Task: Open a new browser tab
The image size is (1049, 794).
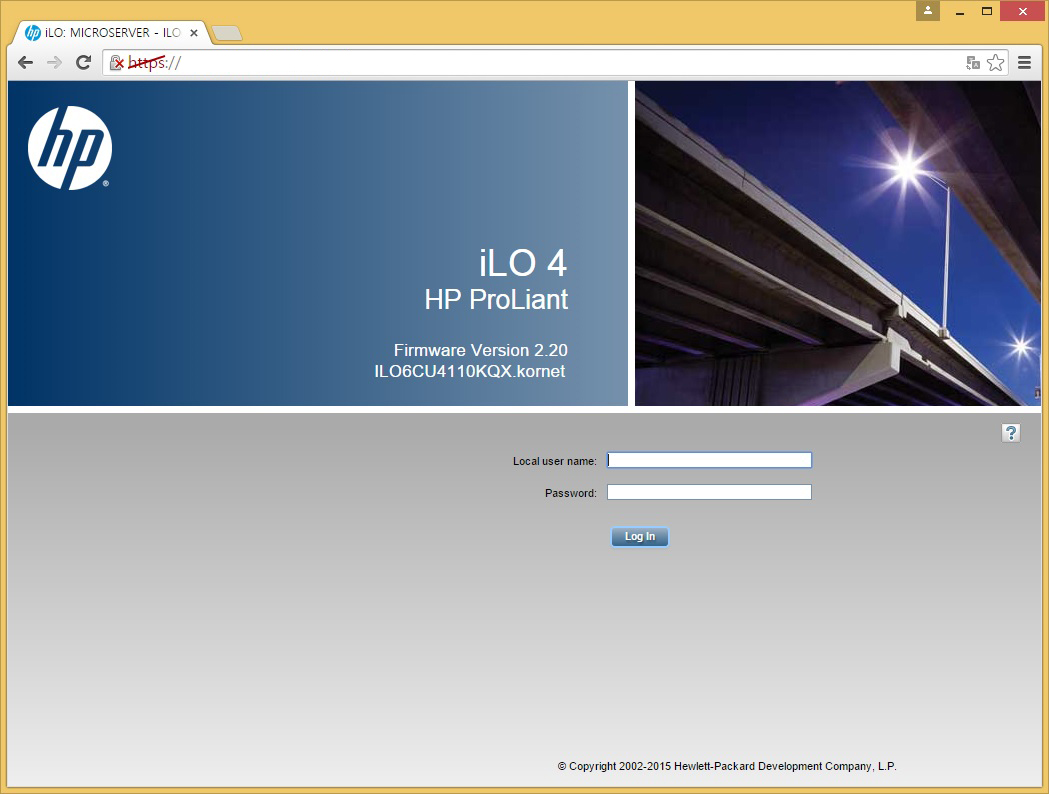Action: pyautogui.click(x=227, y=33)
